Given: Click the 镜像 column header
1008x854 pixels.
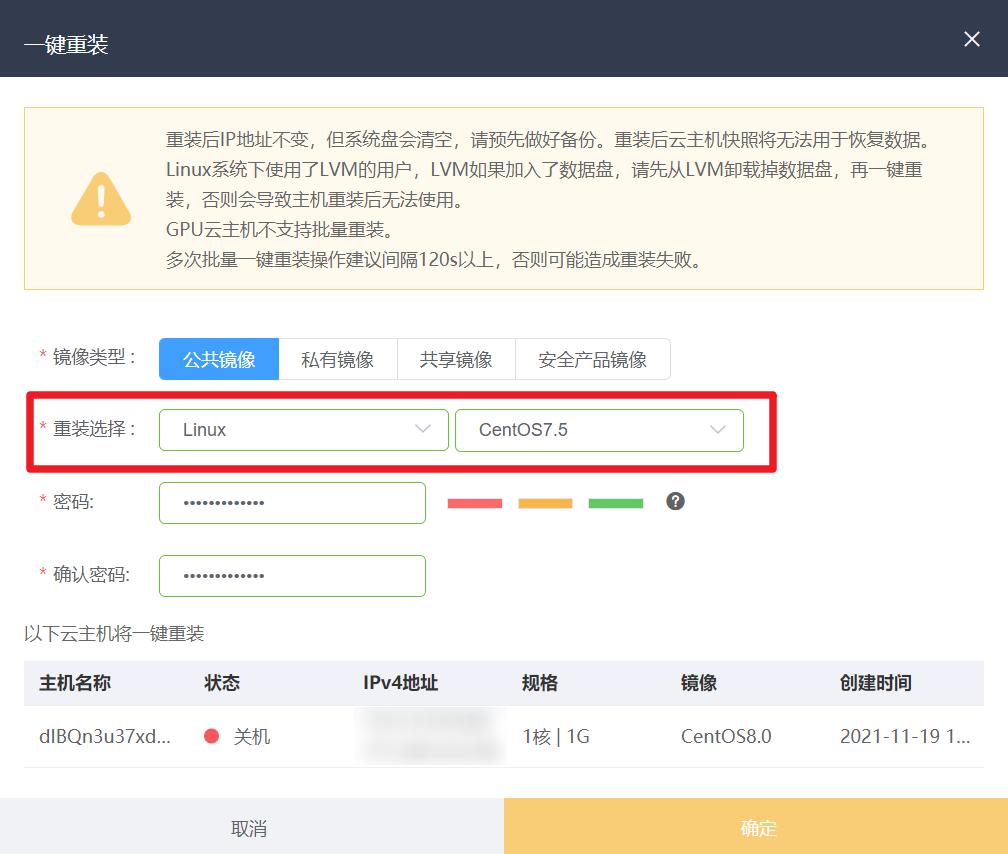Looking at the screenshot, I should [x=699, y=682].
